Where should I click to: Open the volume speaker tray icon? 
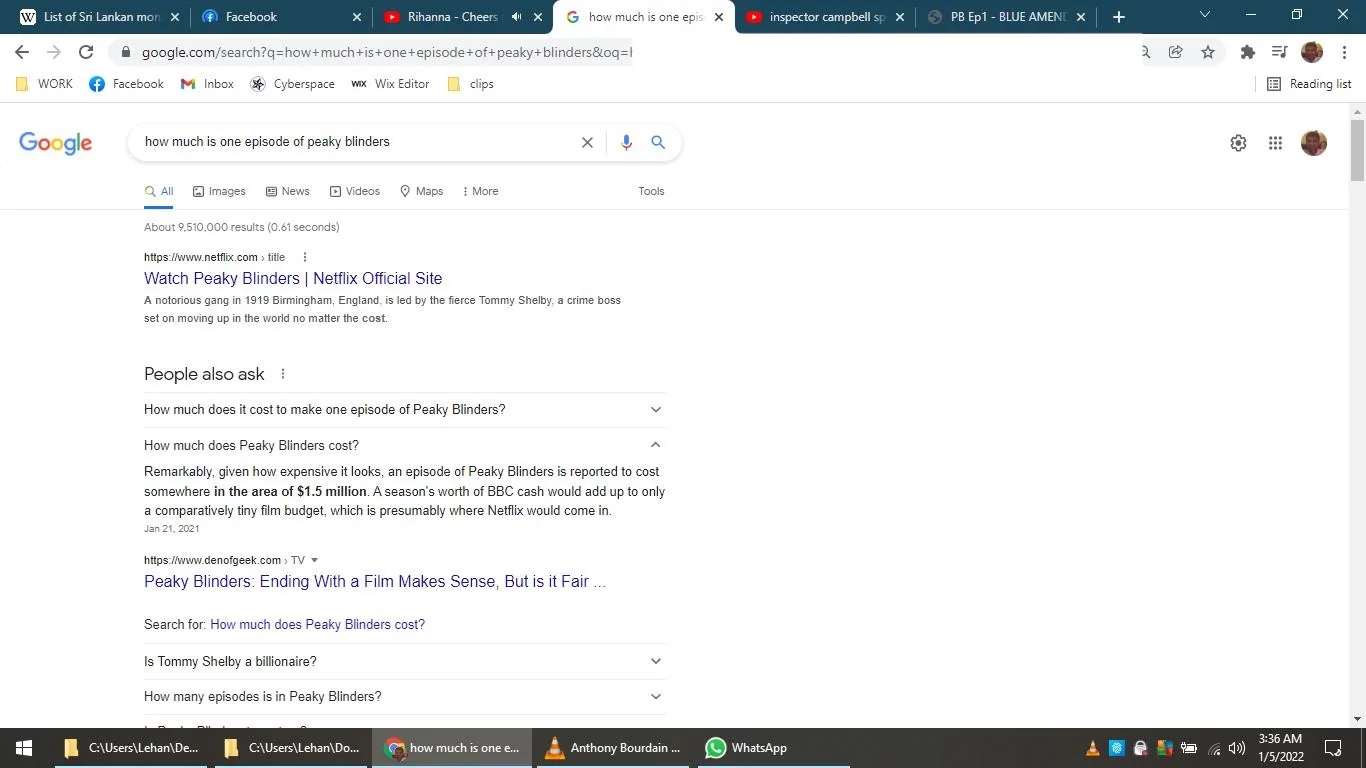tap(1237, 748)
